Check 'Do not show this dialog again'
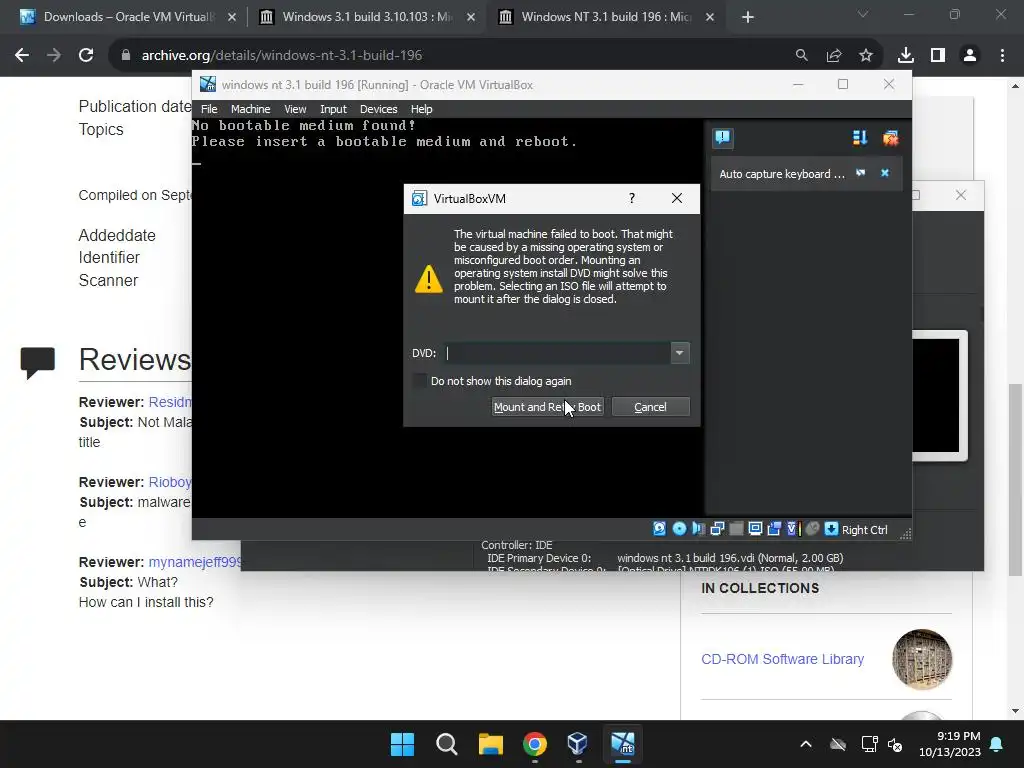Image resolution: width=1024 pixels, height=768 pixels. pyautogui.click(x=420, y=381)
